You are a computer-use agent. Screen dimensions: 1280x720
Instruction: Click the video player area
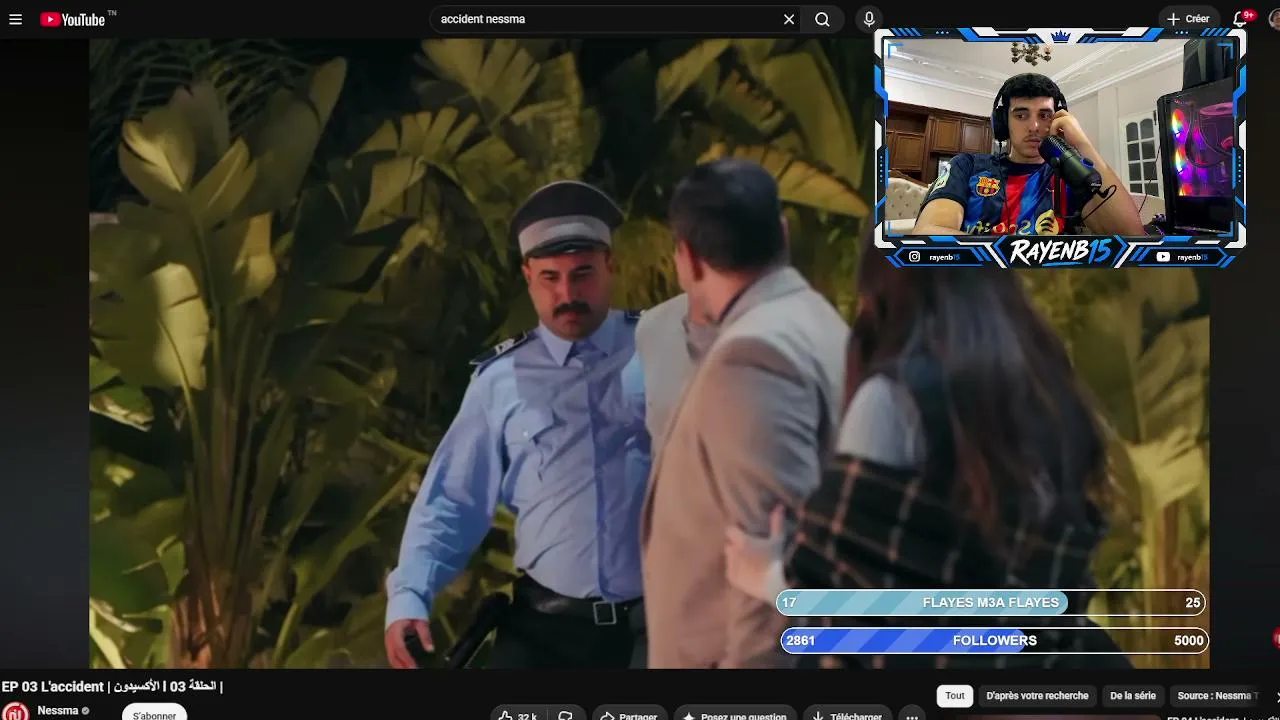tap(649, 353)
